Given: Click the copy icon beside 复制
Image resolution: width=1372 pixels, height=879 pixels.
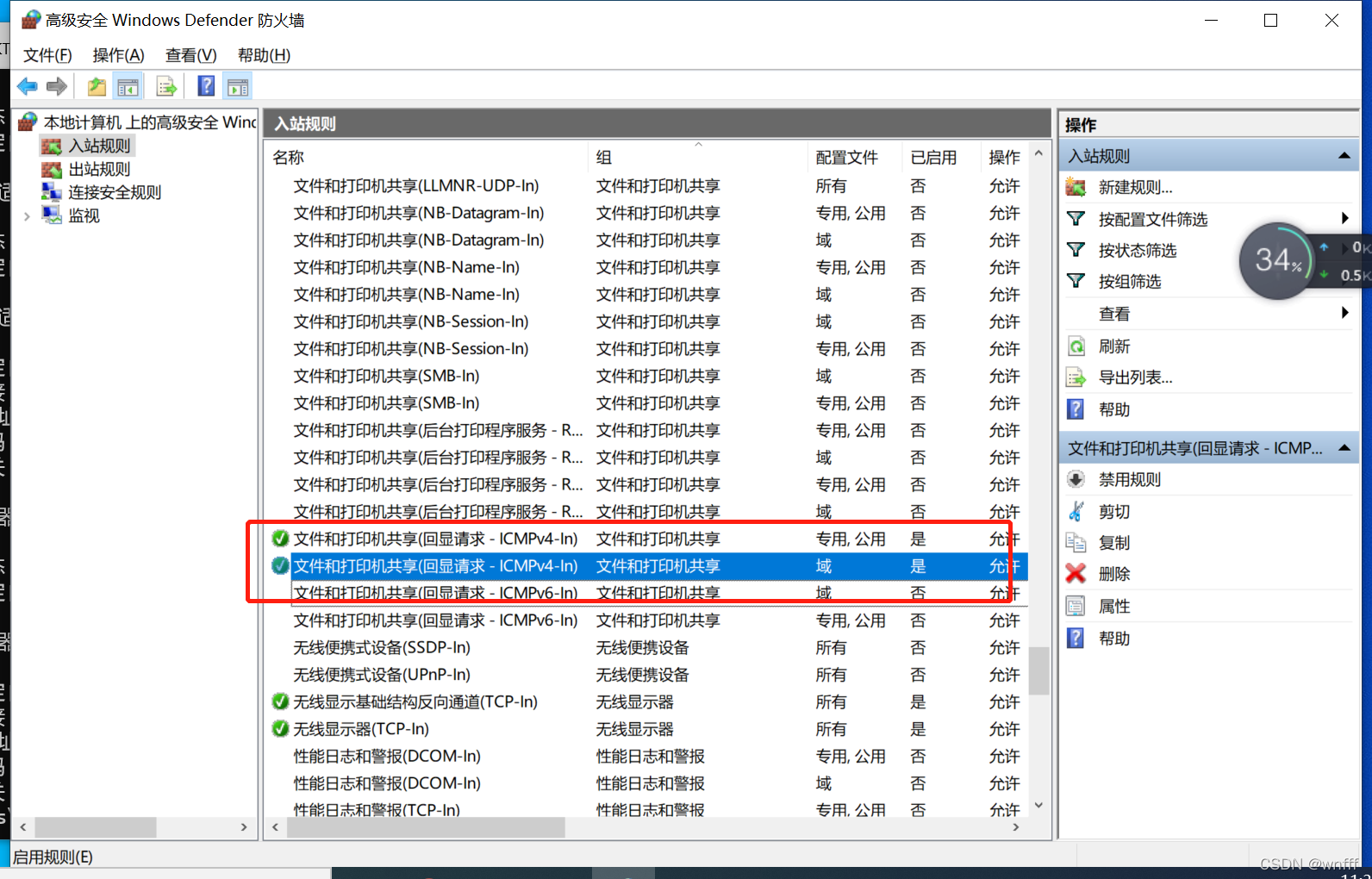Looking at the screenshot, I should point(1076,542).
